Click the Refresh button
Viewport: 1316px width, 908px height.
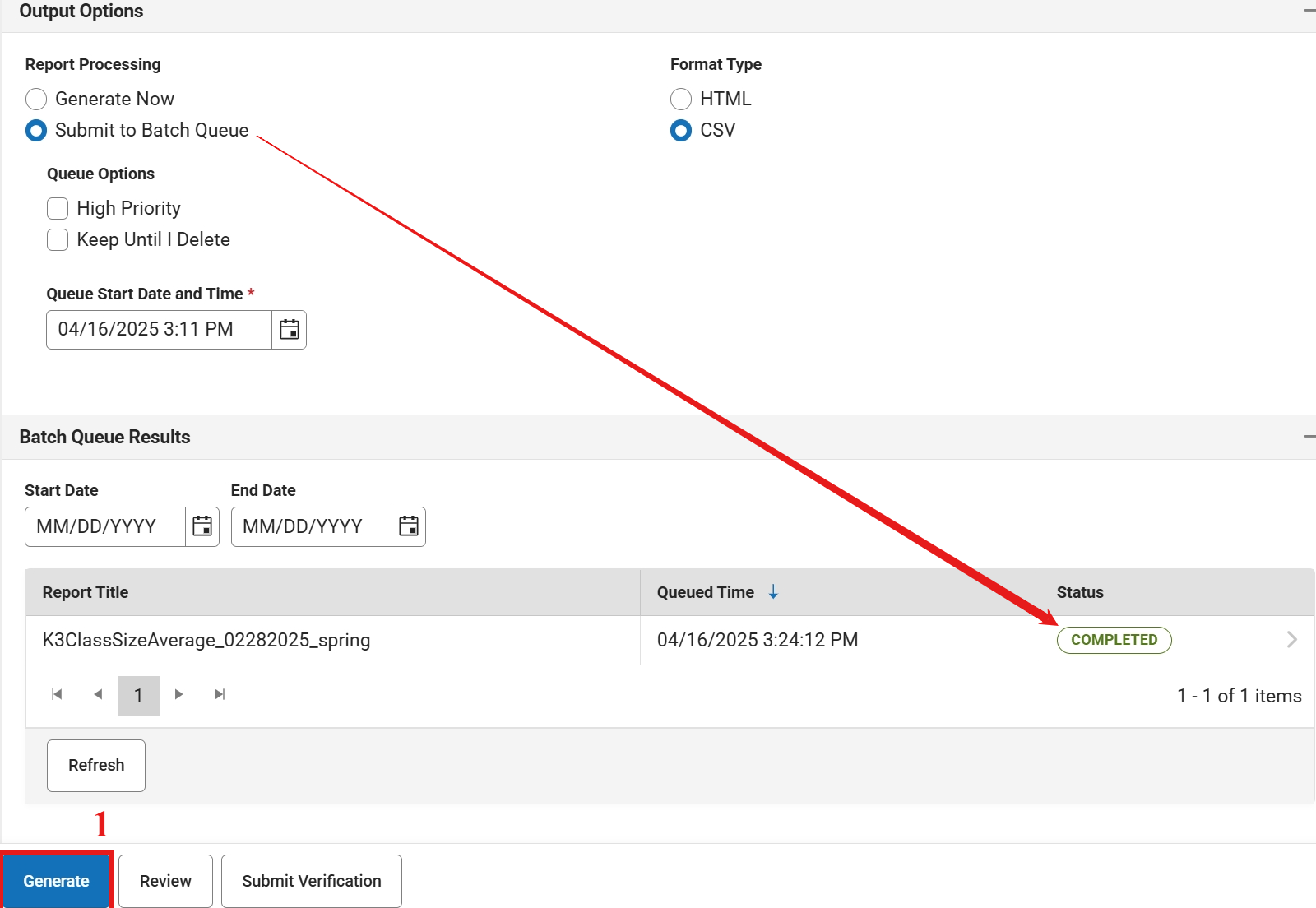96,766
